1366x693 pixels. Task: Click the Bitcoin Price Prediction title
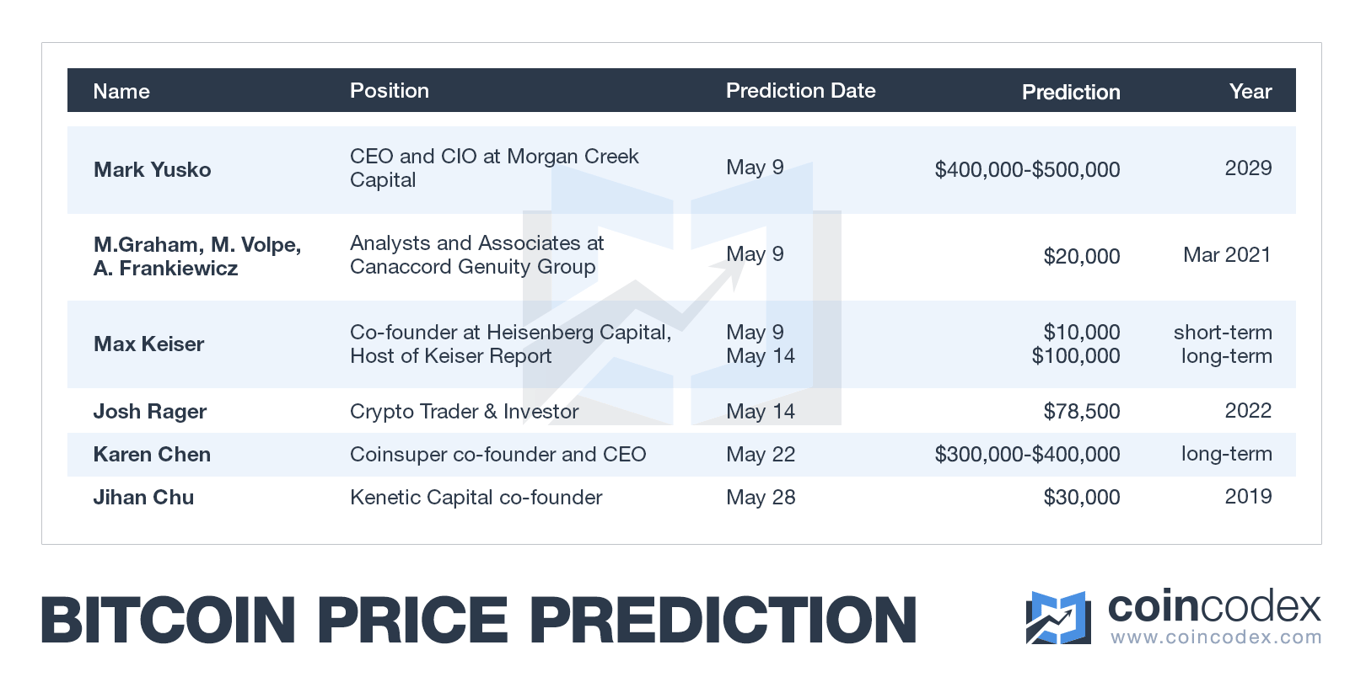point(479,620)
